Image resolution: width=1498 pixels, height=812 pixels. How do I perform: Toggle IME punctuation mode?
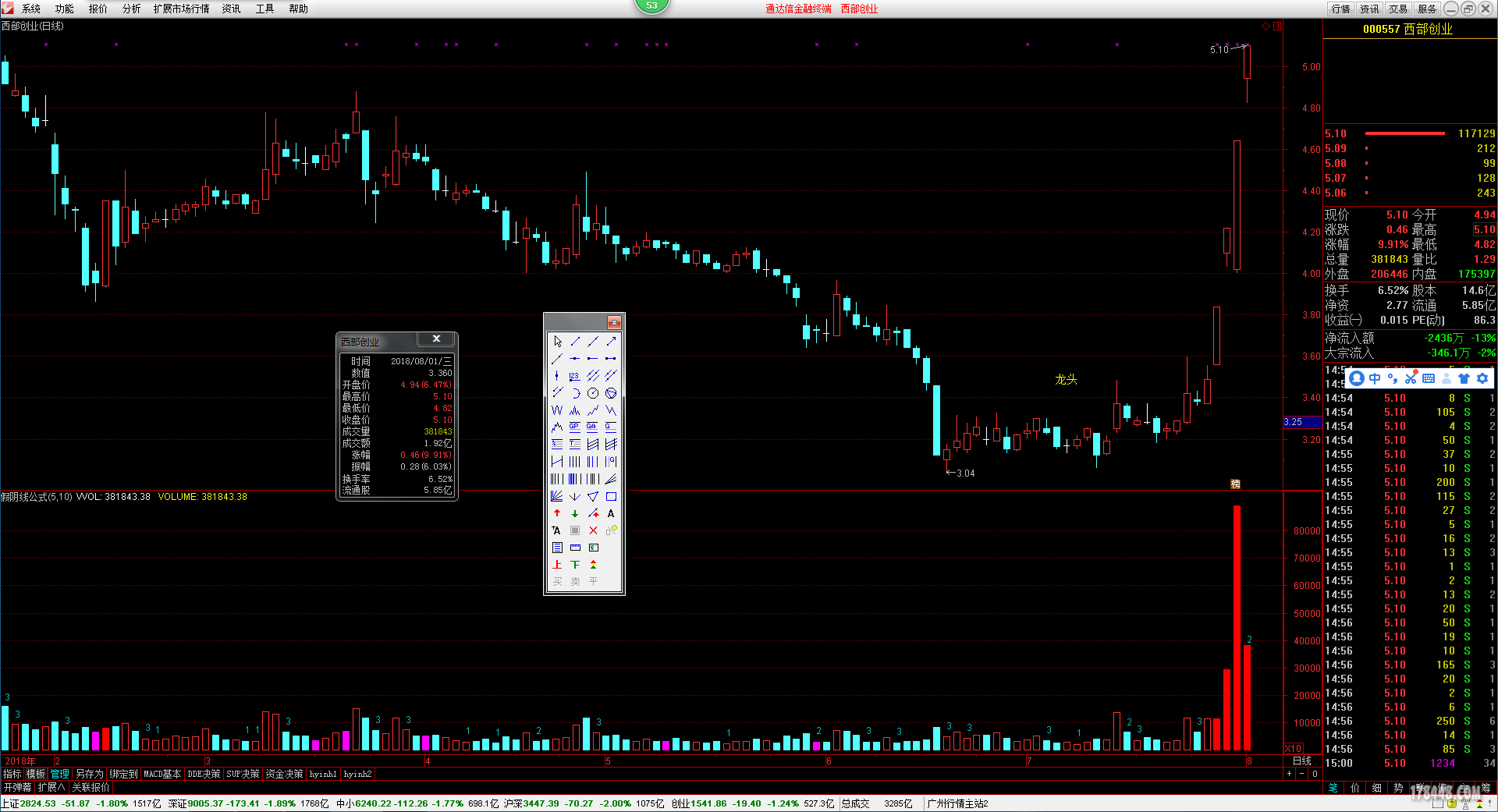1393,378
